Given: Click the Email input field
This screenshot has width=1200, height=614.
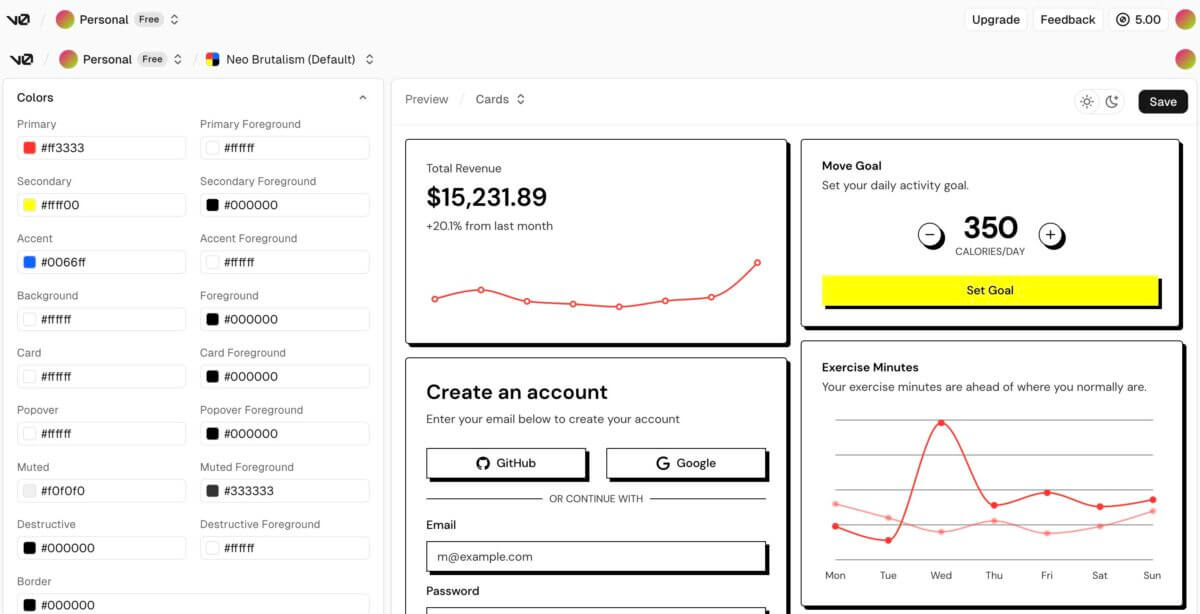Looking at the screenshot, I should pyautogui.click(x=596, y=557).
